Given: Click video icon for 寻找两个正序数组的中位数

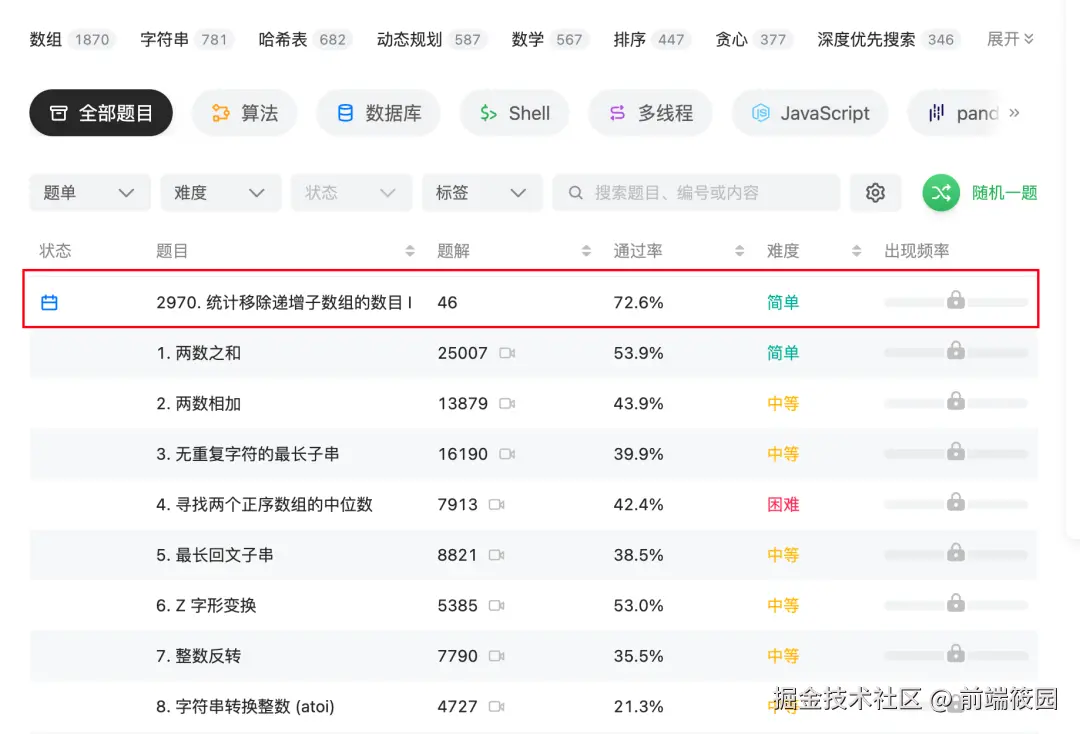Looking at the screenshot, I should pyautogui.click(x=497, y=504).
